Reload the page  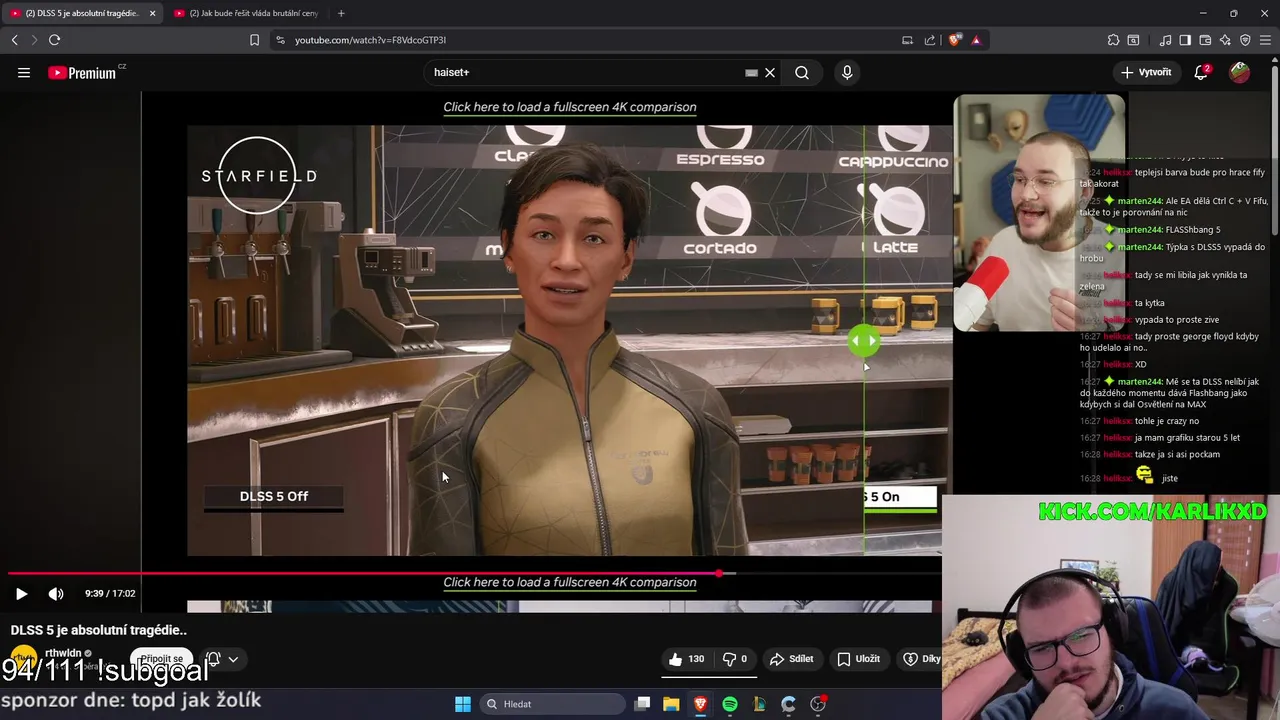54,40
